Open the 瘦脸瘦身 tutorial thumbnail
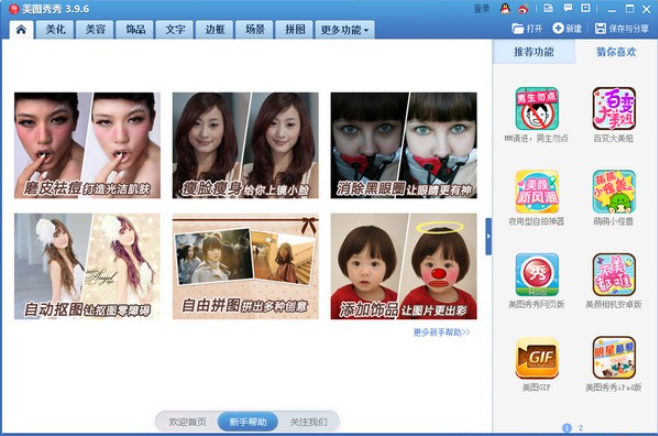658x436 pixels. click(x=245, y=145)
